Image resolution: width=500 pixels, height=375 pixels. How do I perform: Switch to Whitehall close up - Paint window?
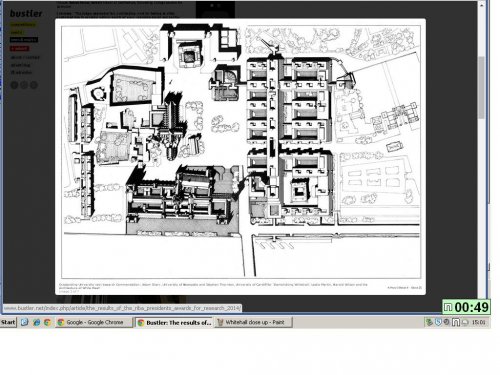pos(254,322)
